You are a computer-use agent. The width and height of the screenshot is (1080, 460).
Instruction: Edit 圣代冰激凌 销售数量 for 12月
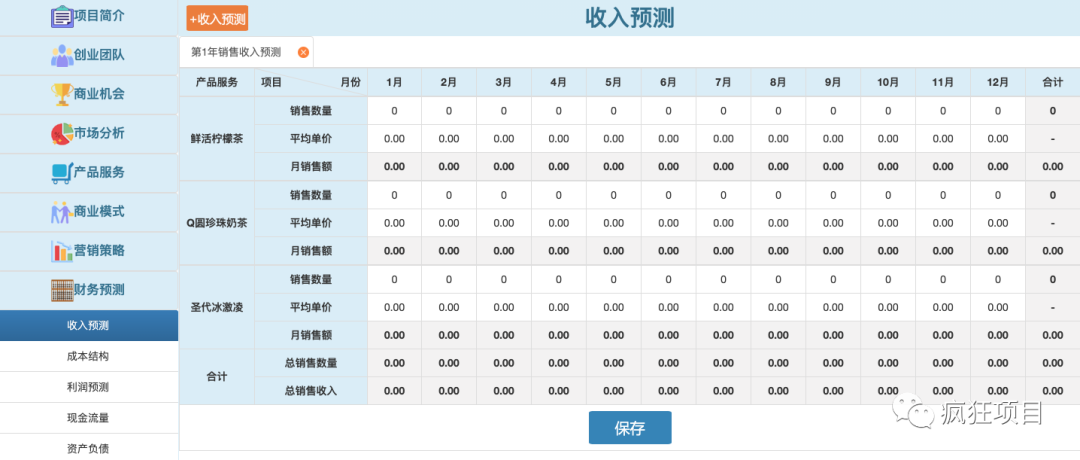(997, 280)
